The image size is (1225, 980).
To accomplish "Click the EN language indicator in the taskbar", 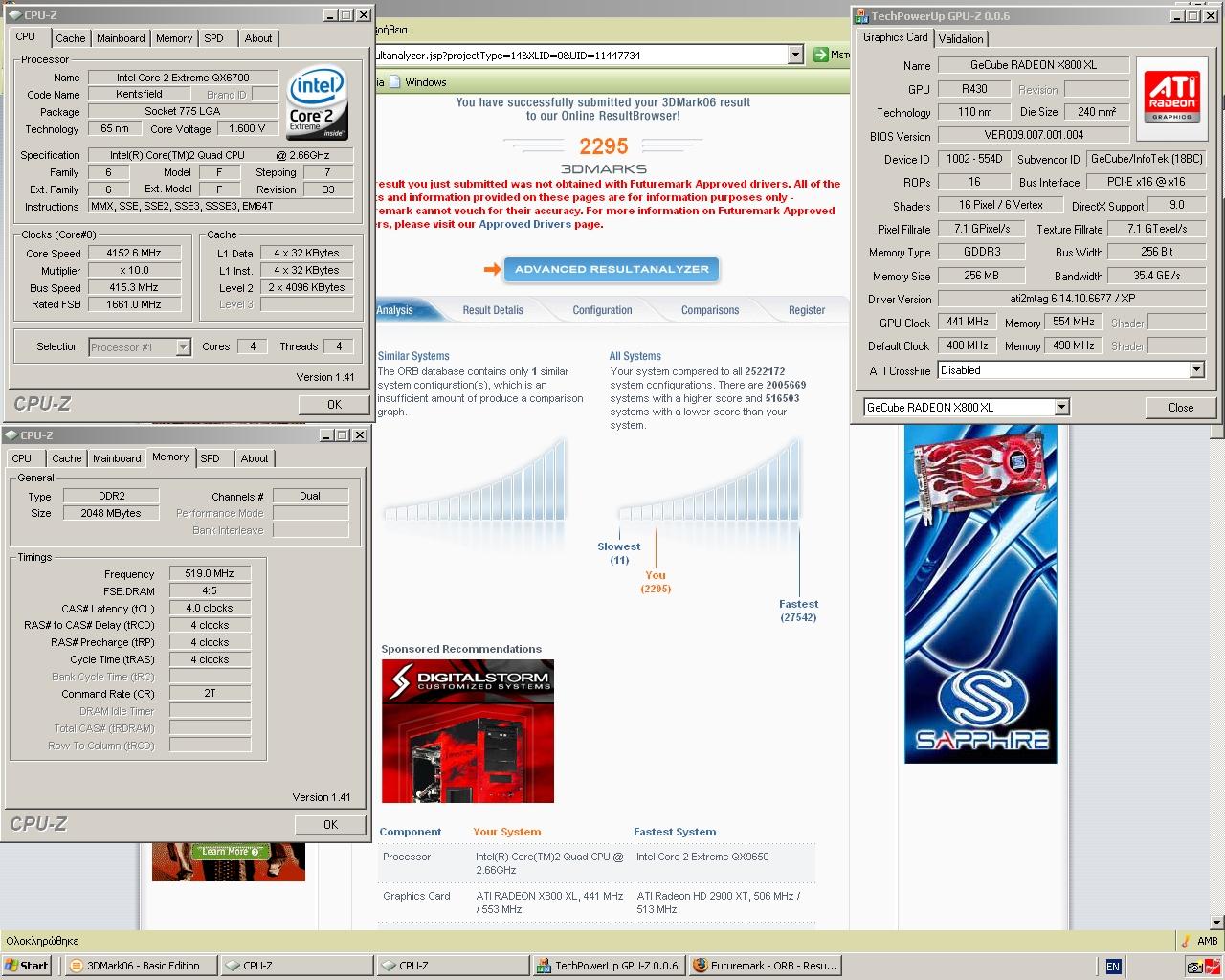I will pos(1113,967).
